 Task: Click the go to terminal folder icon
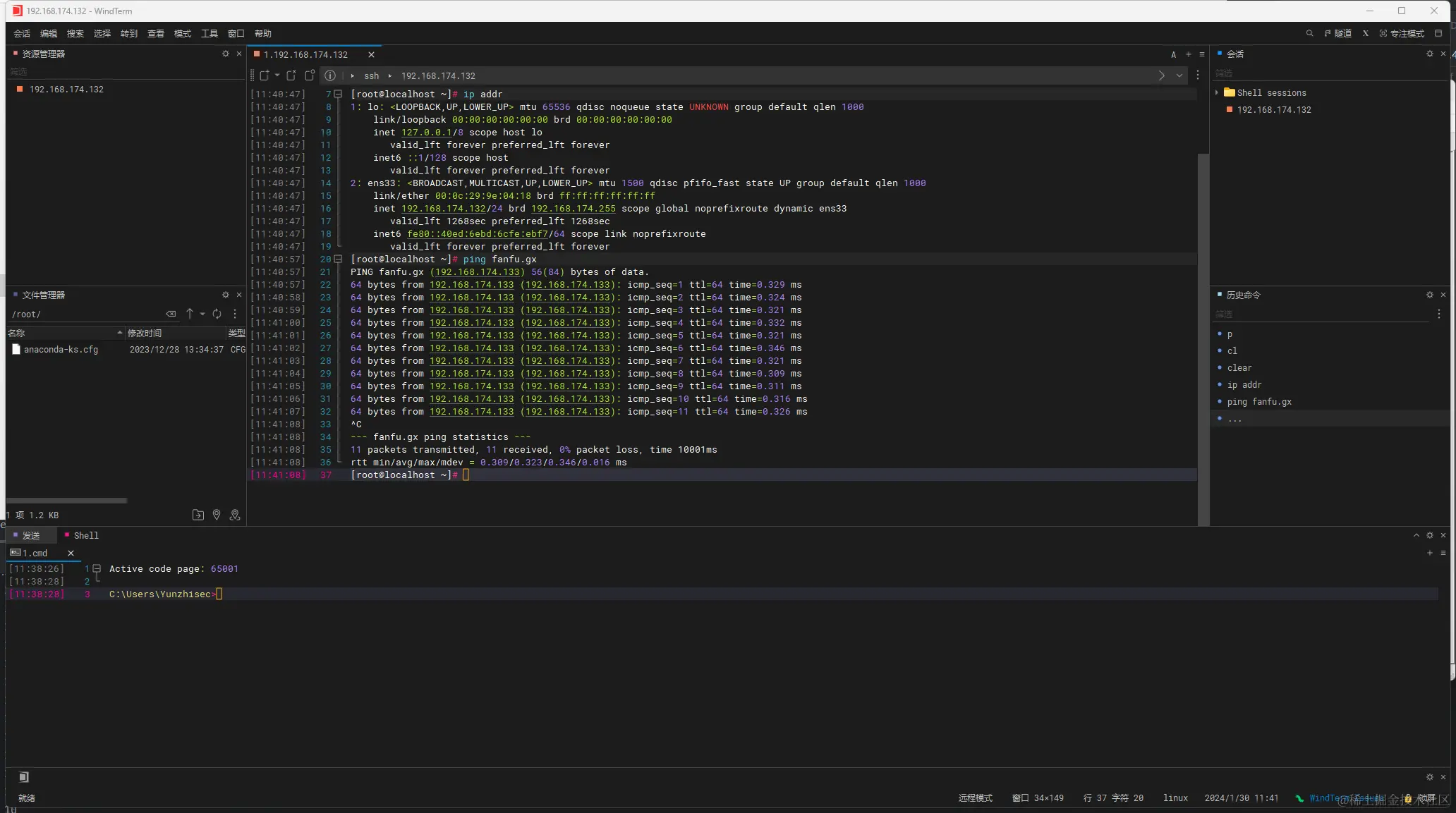198,515
